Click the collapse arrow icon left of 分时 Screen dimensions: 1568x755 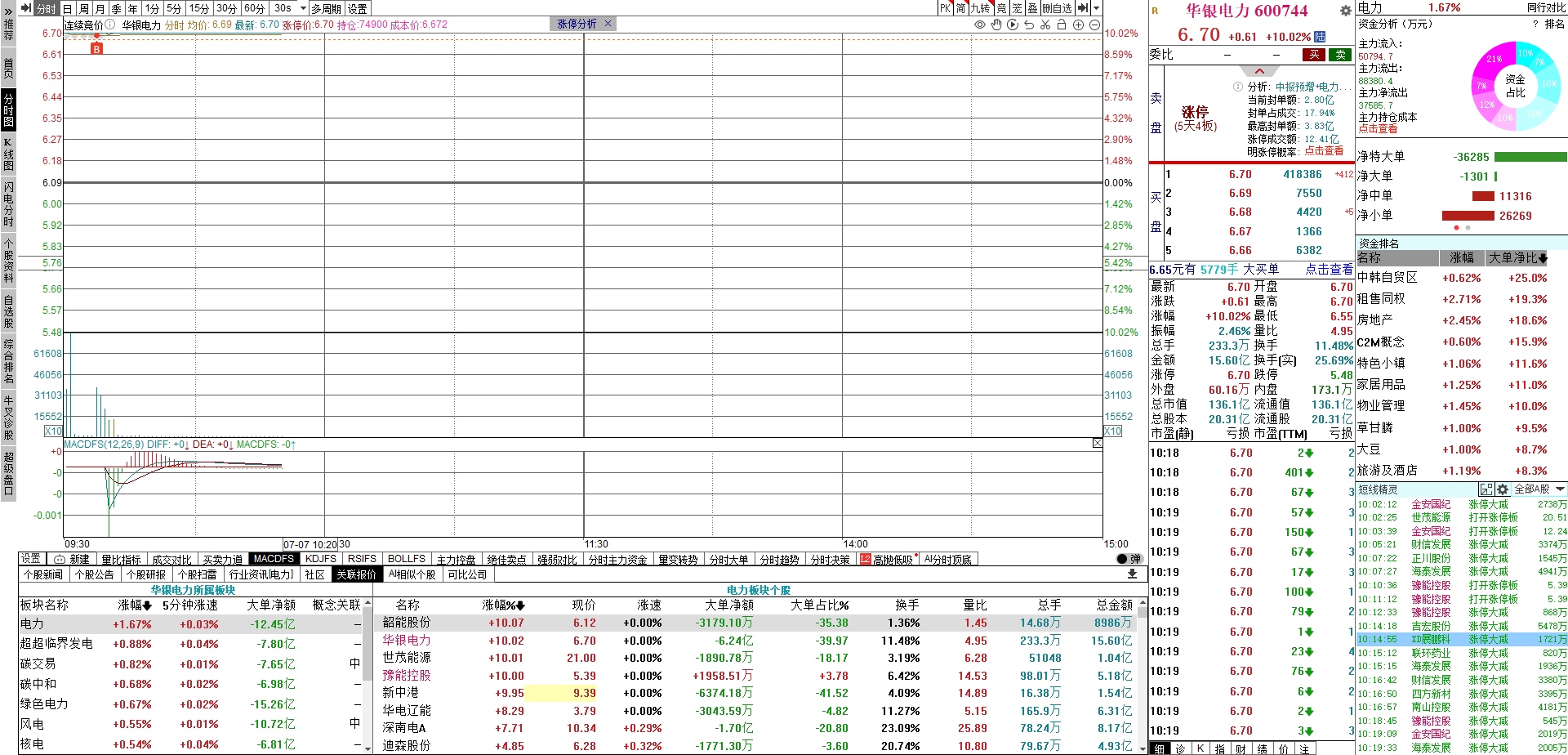click(x=26, y=8)
